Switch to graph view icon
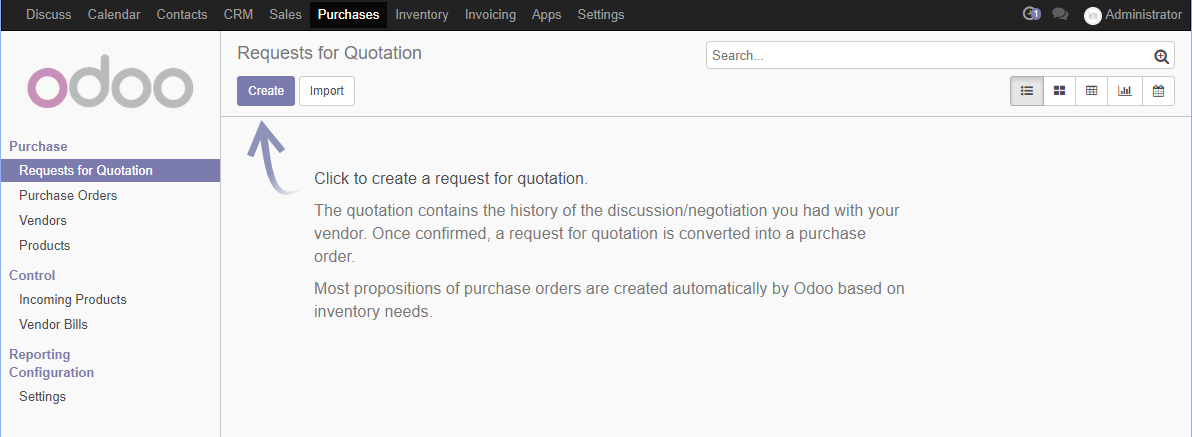The width and height of the screenshot is (1192, 437). pyautogui.click(x=1125, y=91)
